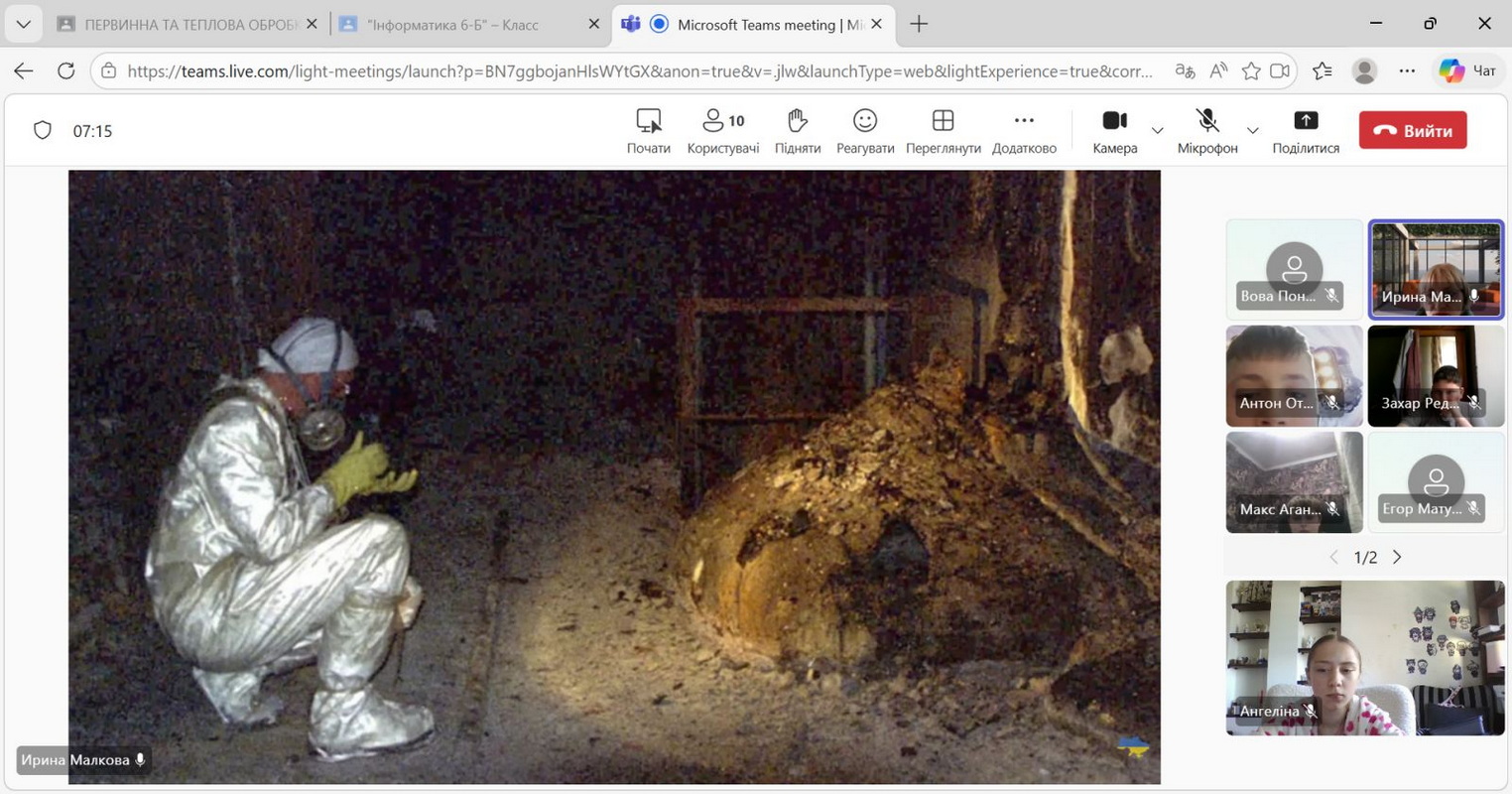Go to next participants page arrow
1512x794 pixels.
(x=1397, y=558)
